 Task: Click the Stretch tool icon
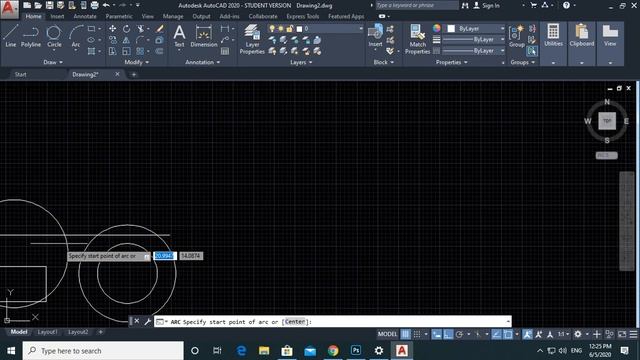[x=112, y=51]
